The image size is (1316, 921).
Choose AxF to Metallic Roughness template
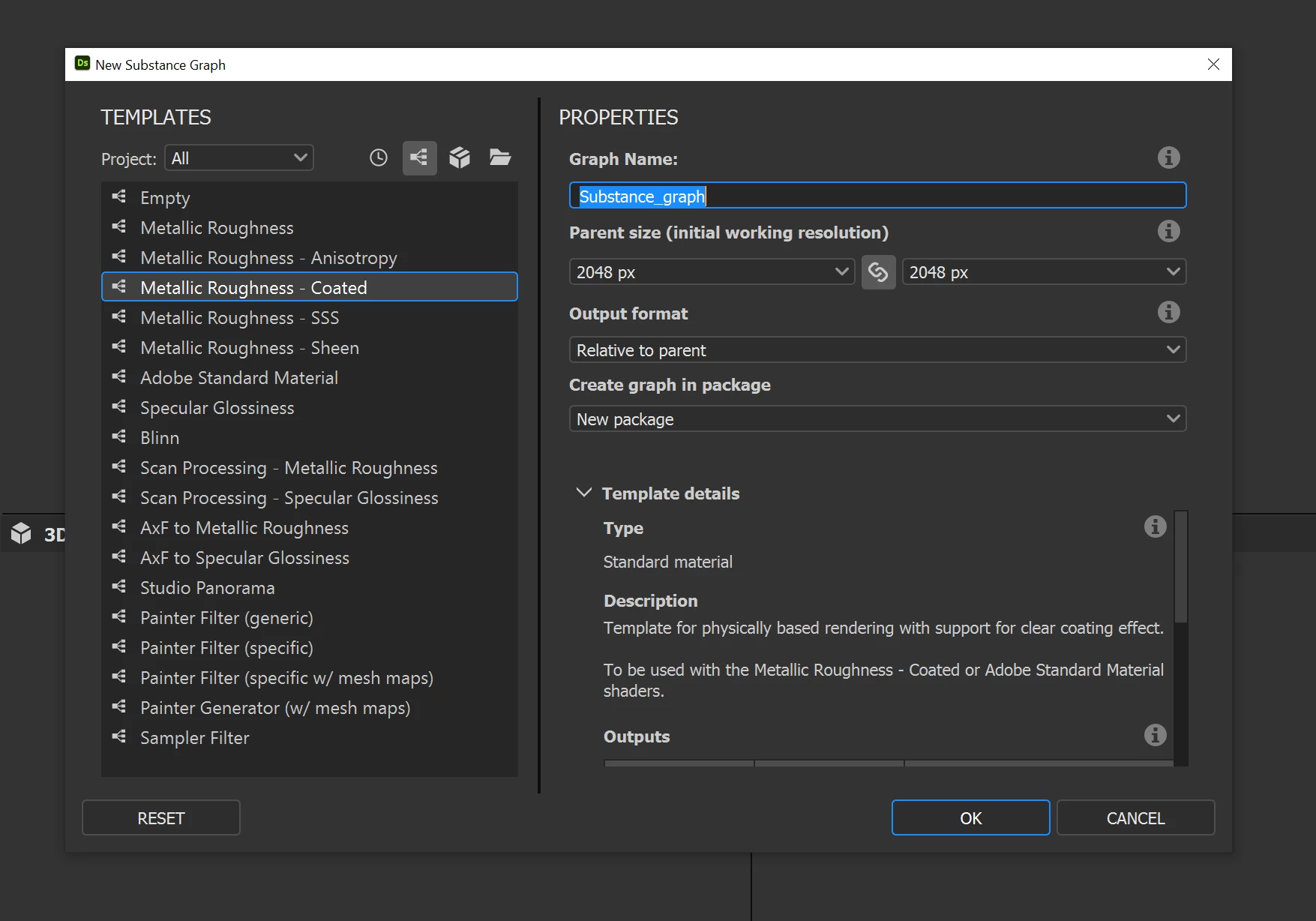[310, 527]
